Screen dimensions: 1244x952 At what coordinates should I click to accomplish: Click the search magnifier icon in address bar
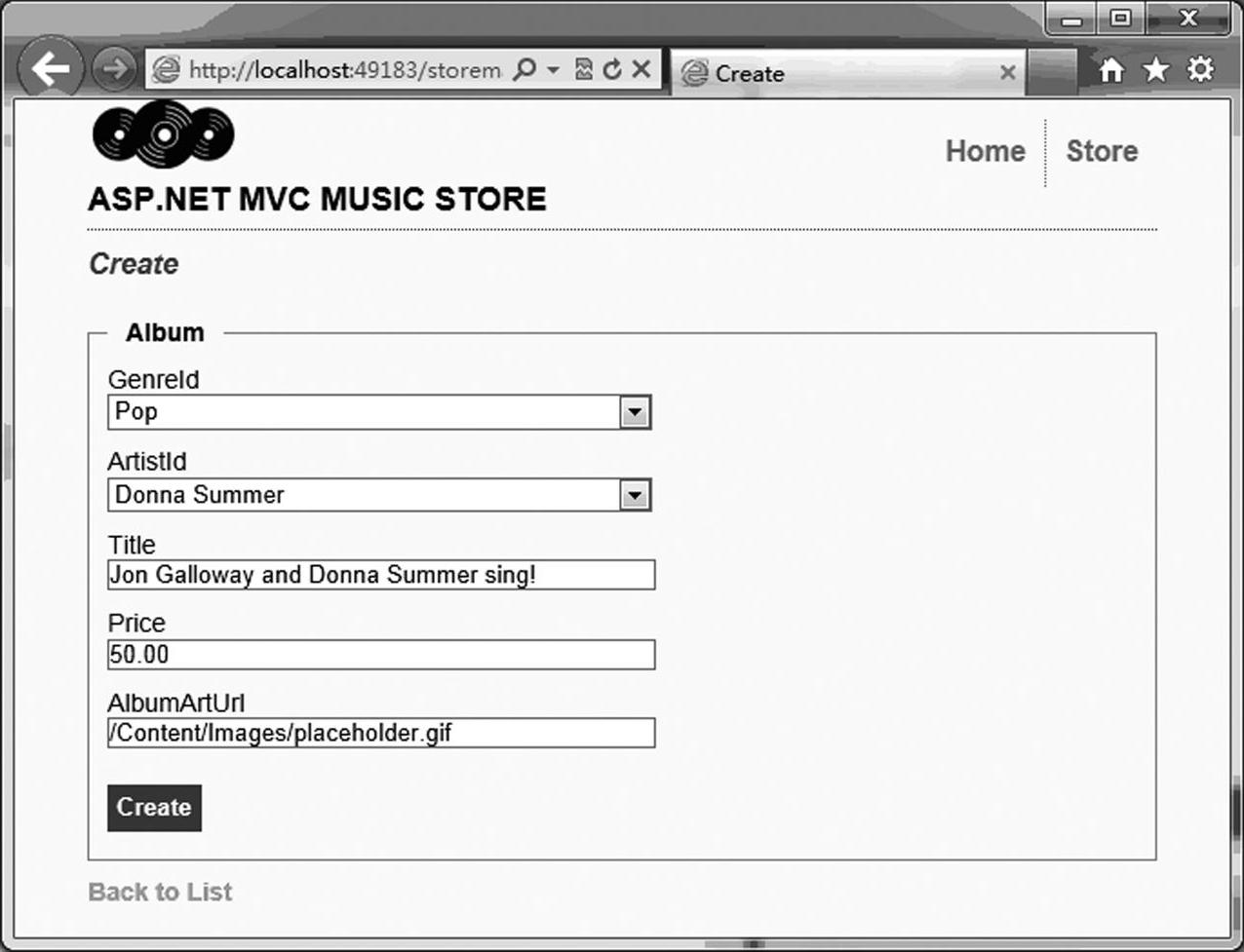(x=524, y=69)
